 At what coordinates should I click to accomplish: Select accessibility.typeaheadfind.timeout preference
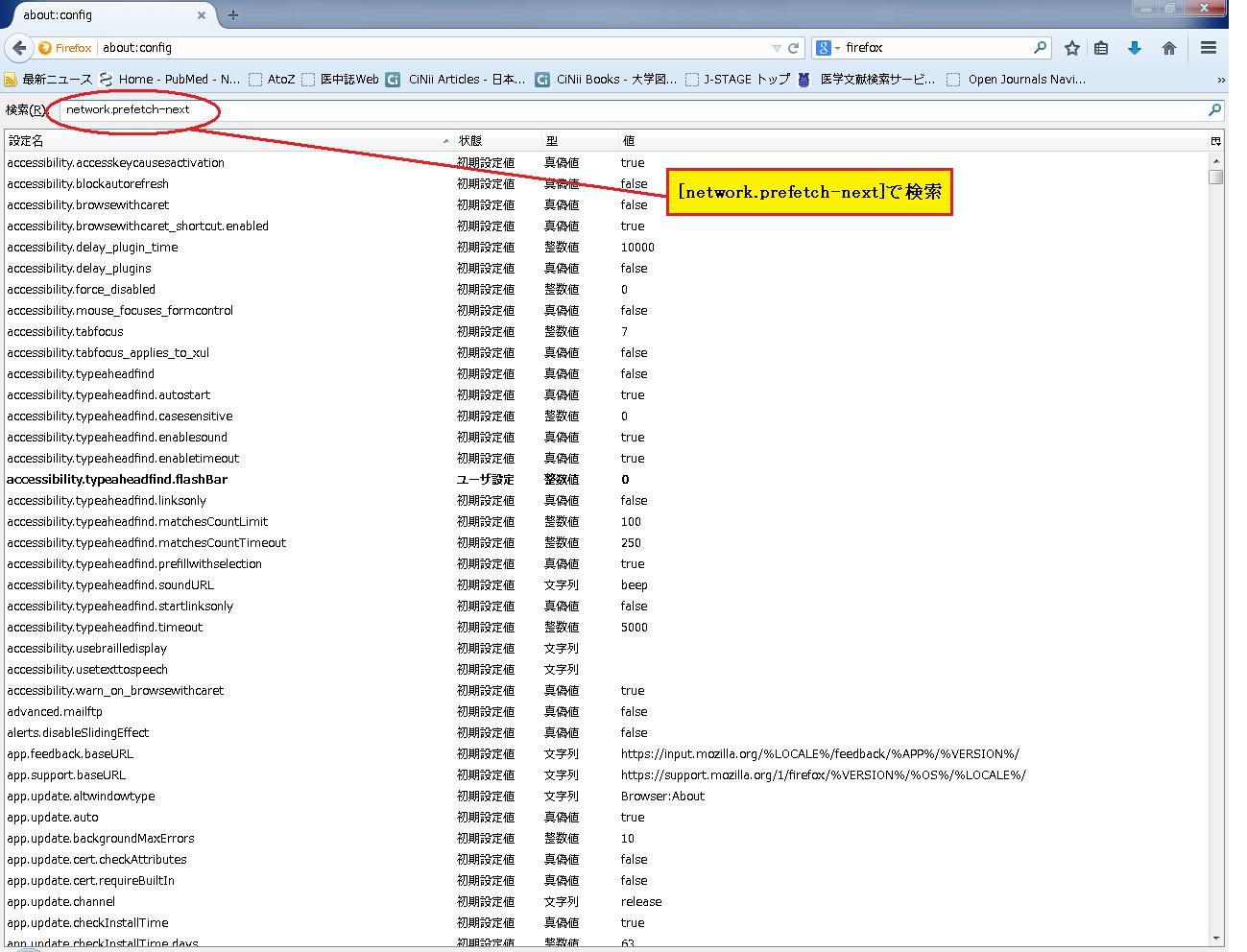pyautogui.click(x=606, y=628)
